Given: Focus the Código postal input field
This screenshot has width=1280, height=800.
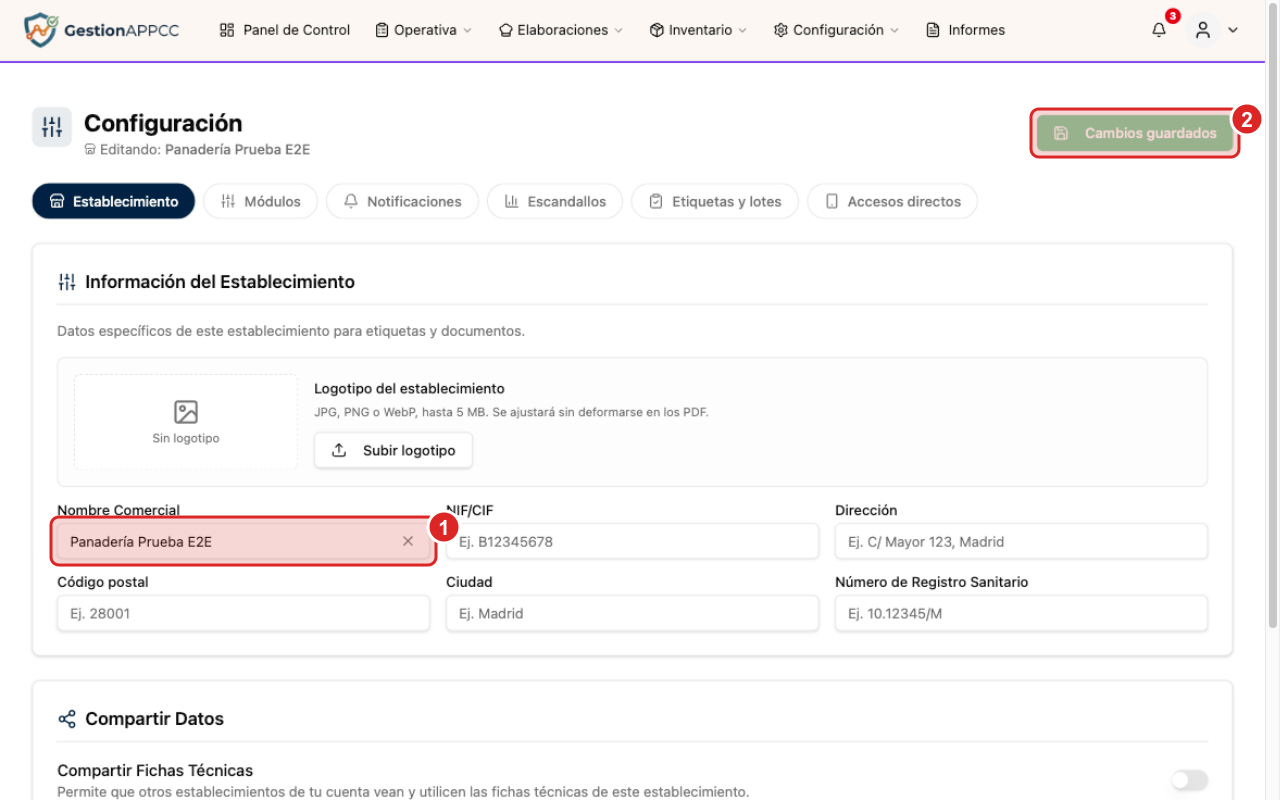Looking at the screenshot, I should click(243, 613).
